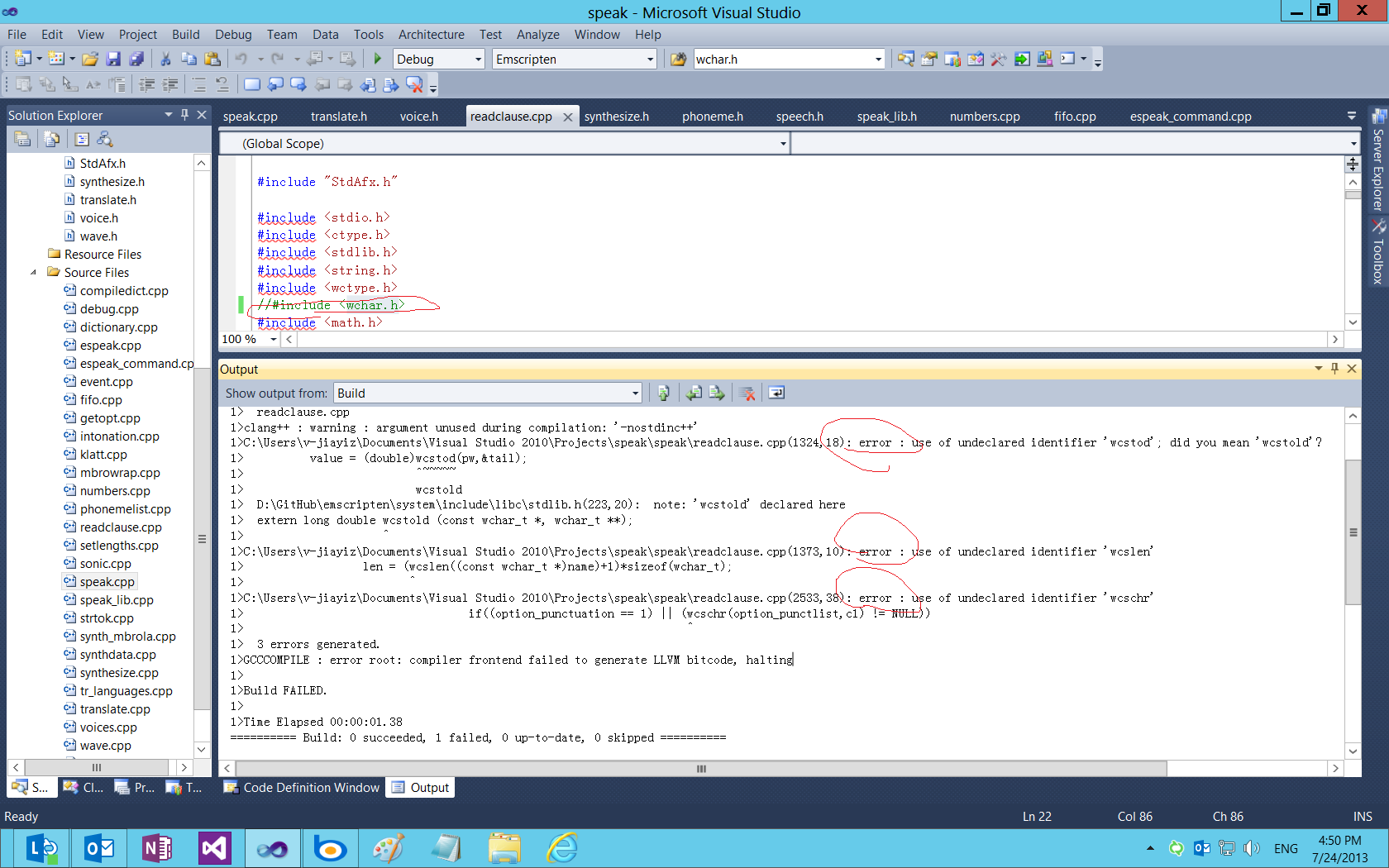
Task: Close the readclause.cpp tab
Action: point(568,117)
